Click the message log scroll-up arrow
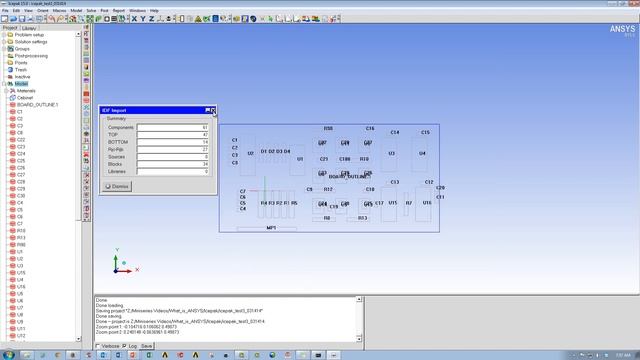This screenshot has height=360, width=640. tap(359, 299)
